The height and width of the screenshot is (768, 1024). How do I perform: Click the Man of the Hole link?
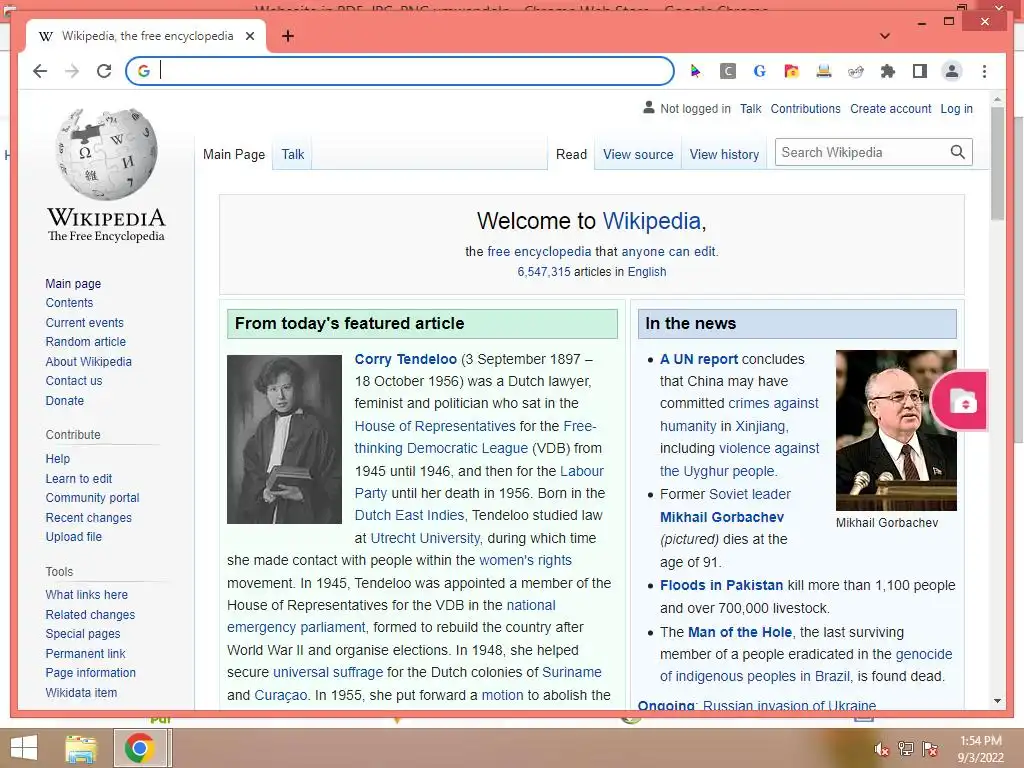(x=740, y=632)
